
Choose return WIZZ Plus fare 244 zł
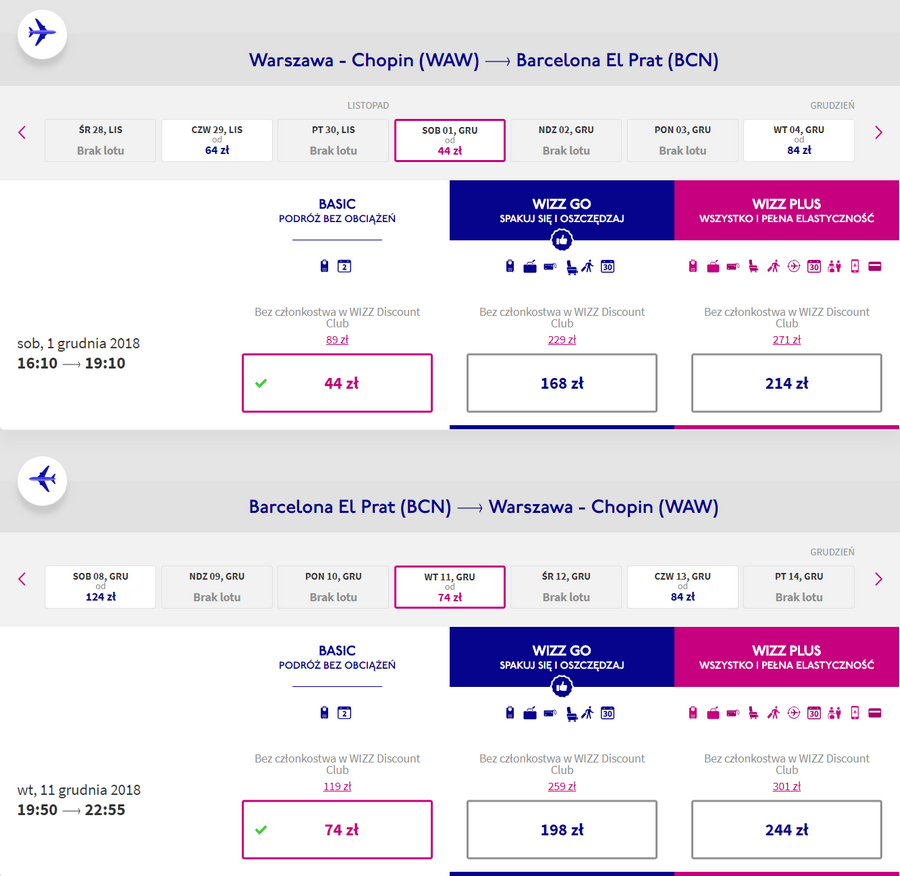(786, 830)
